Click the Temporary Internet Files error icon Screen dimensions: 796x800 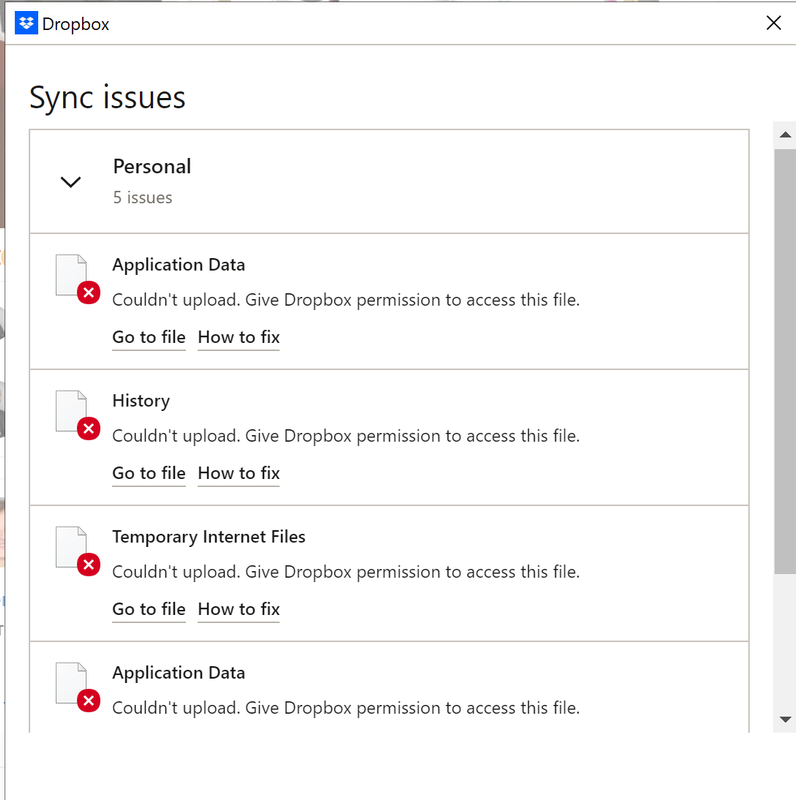click(x=88, y=564)
